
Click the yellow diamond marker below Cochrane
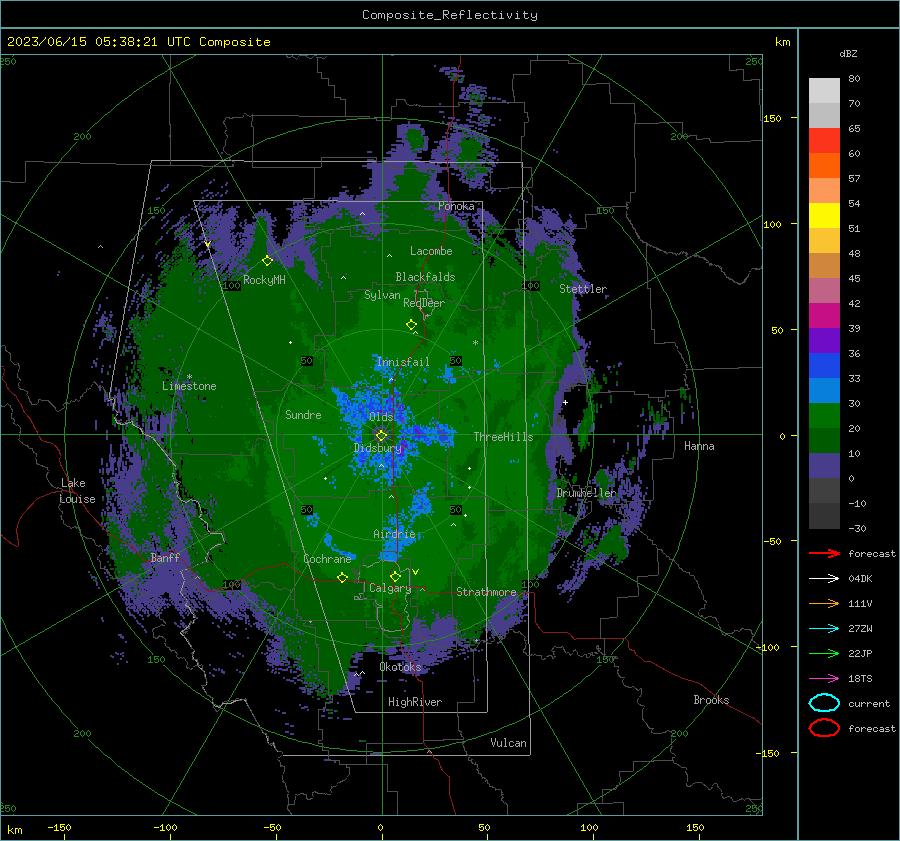tap(342, 578)
